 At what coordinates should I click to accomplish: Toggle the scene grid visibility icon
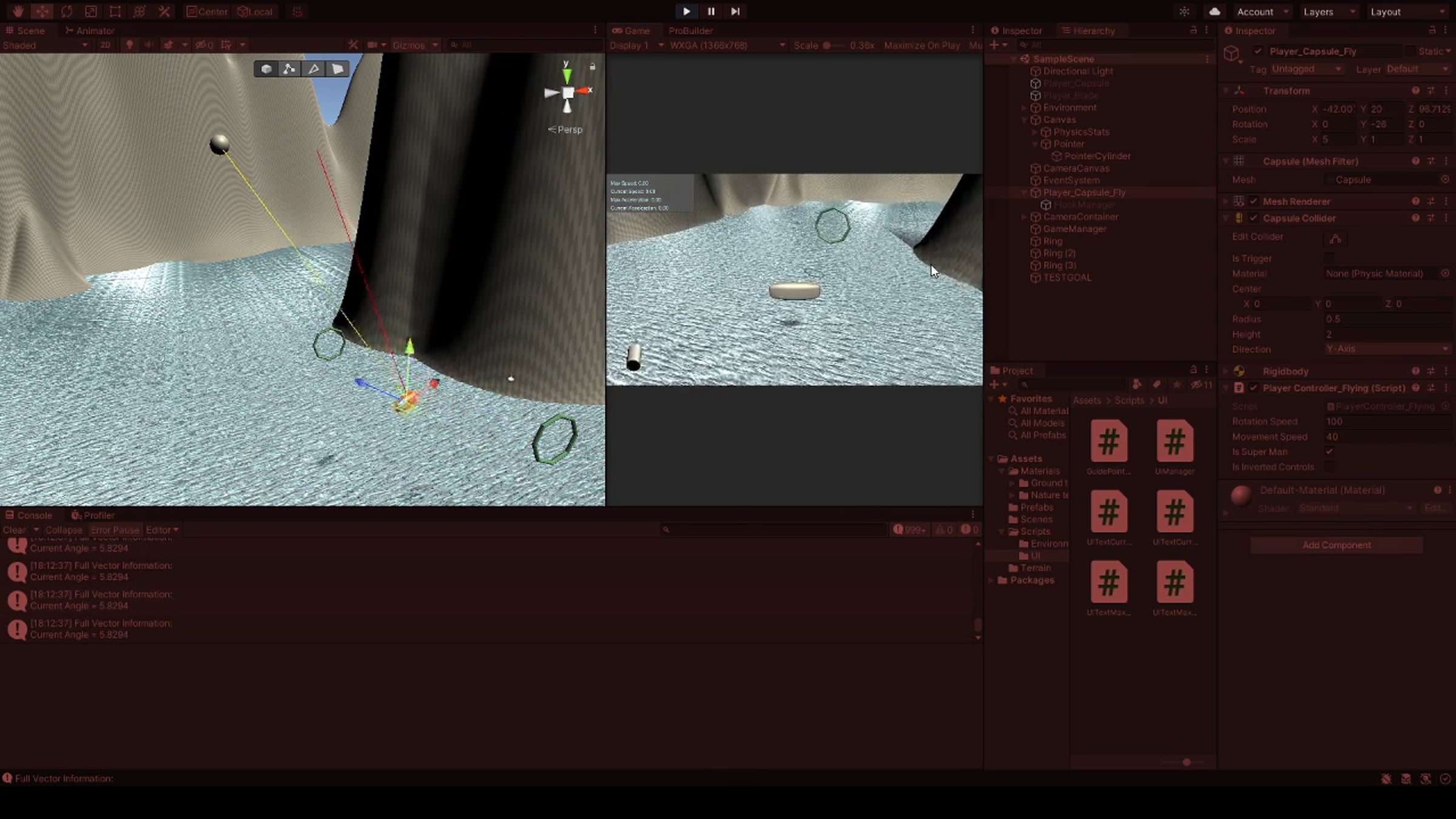point(226,45)
